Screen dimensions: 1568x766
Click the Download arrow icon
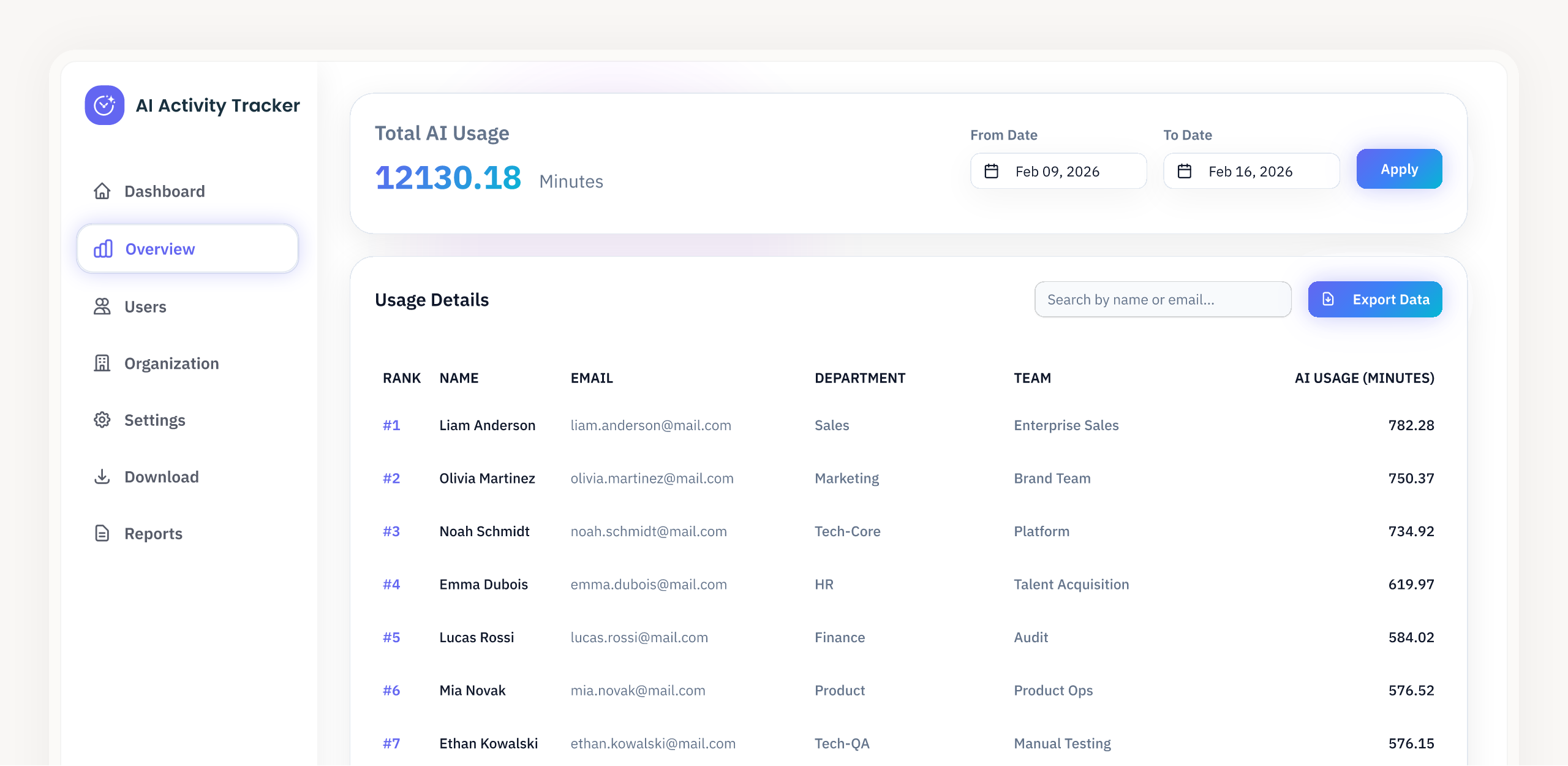click(x=102, y=476)
